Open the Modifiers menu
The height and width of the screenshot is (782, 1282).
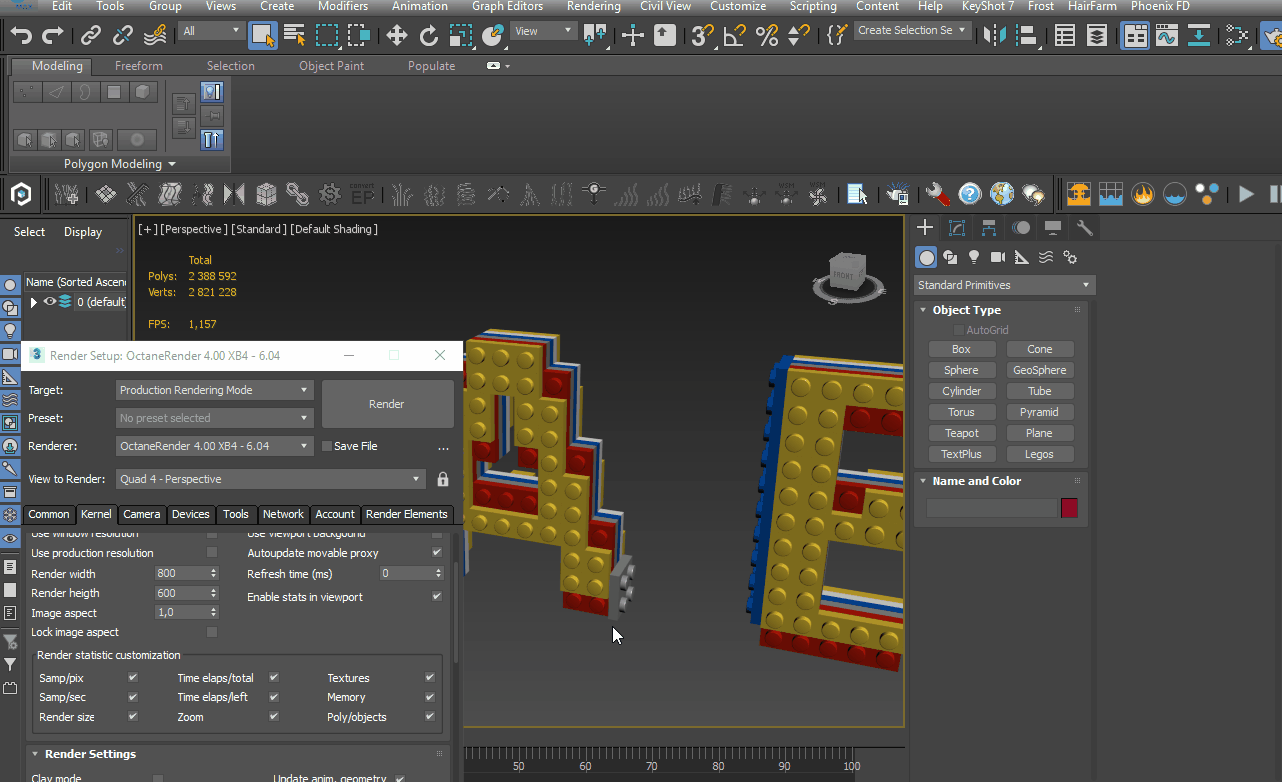(343, 6)
